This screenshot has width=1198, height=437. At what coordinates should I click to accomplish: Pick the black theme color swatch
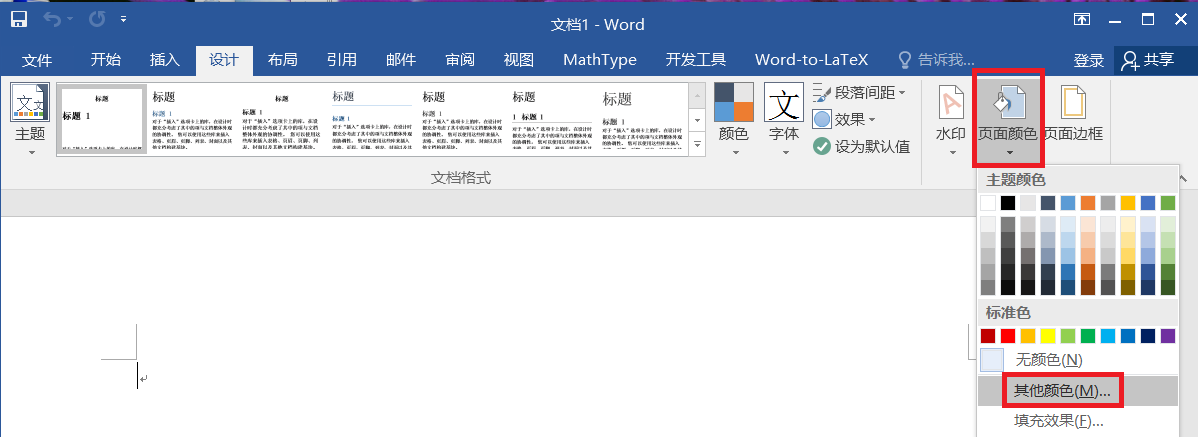pos(1008,202)
